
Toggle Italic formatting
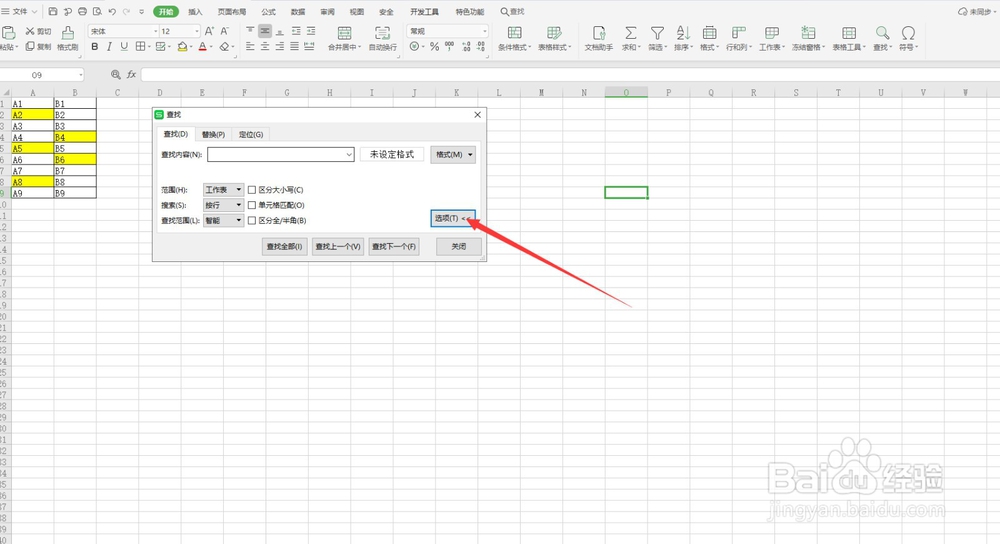109,46
